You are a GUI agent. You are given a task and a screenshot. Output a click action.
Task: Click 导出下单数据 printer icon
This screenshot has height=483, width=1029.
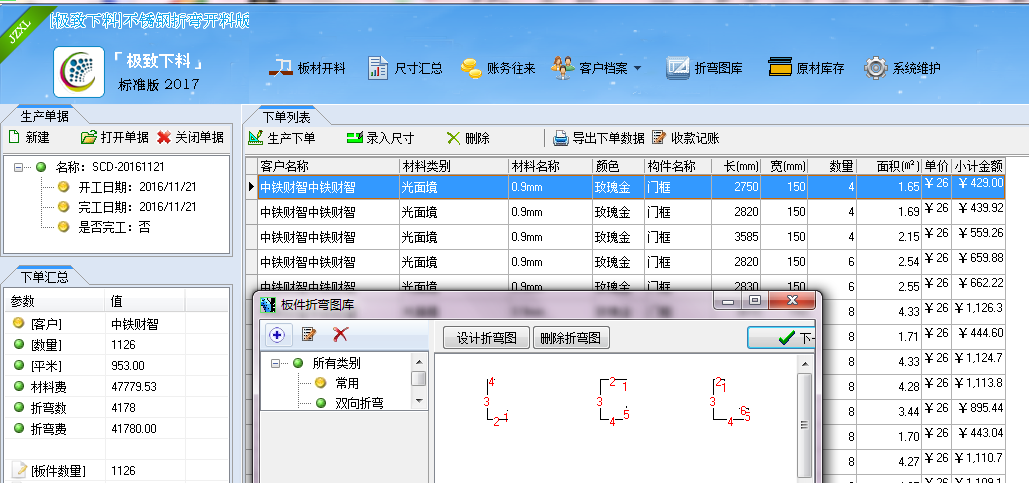point(560,138)
